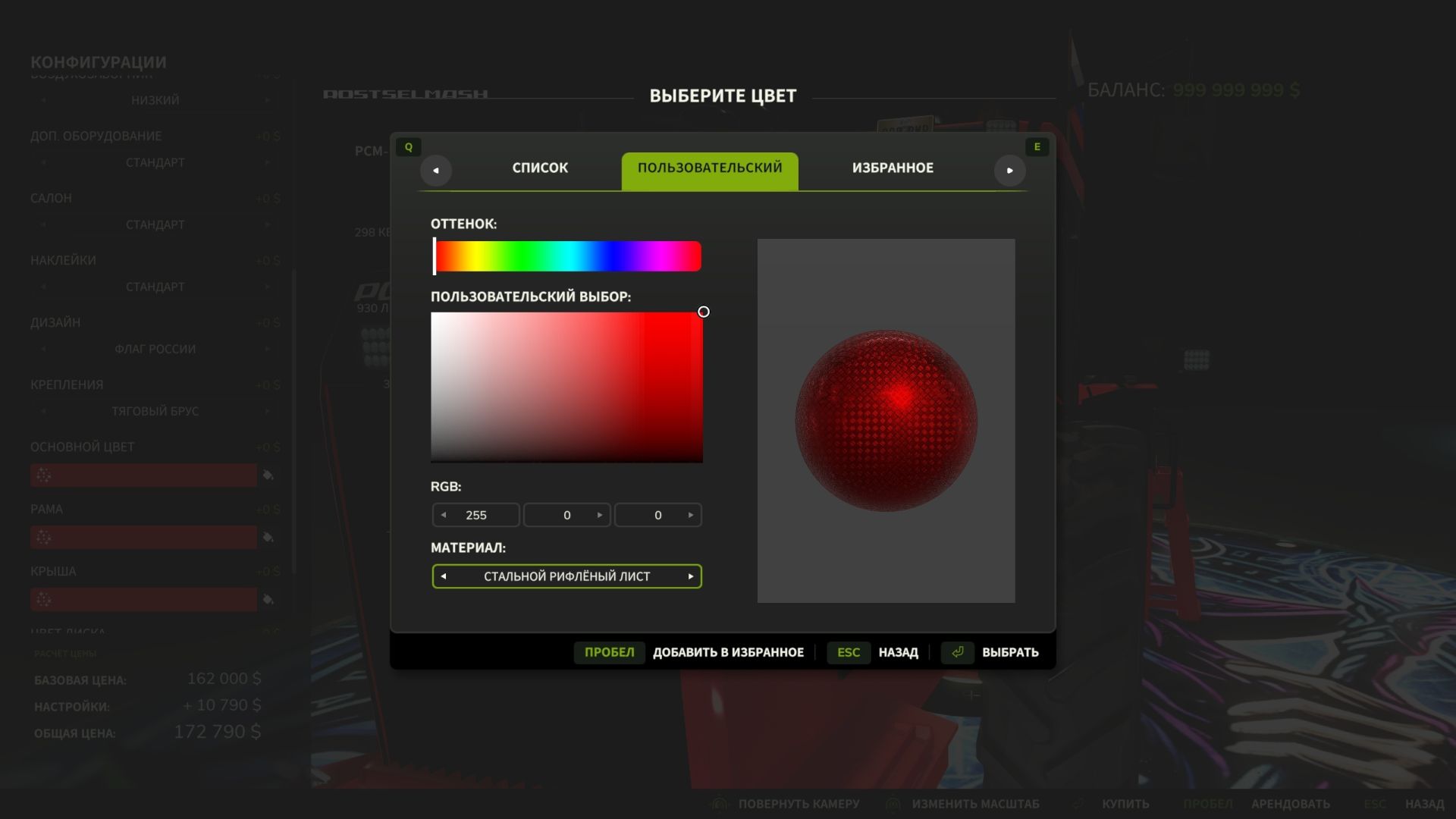Open next material with МАТЕРИАЛ right arrow
Image resolution: width=1456 pixels, height=819 pixels.
coord(691,576)
